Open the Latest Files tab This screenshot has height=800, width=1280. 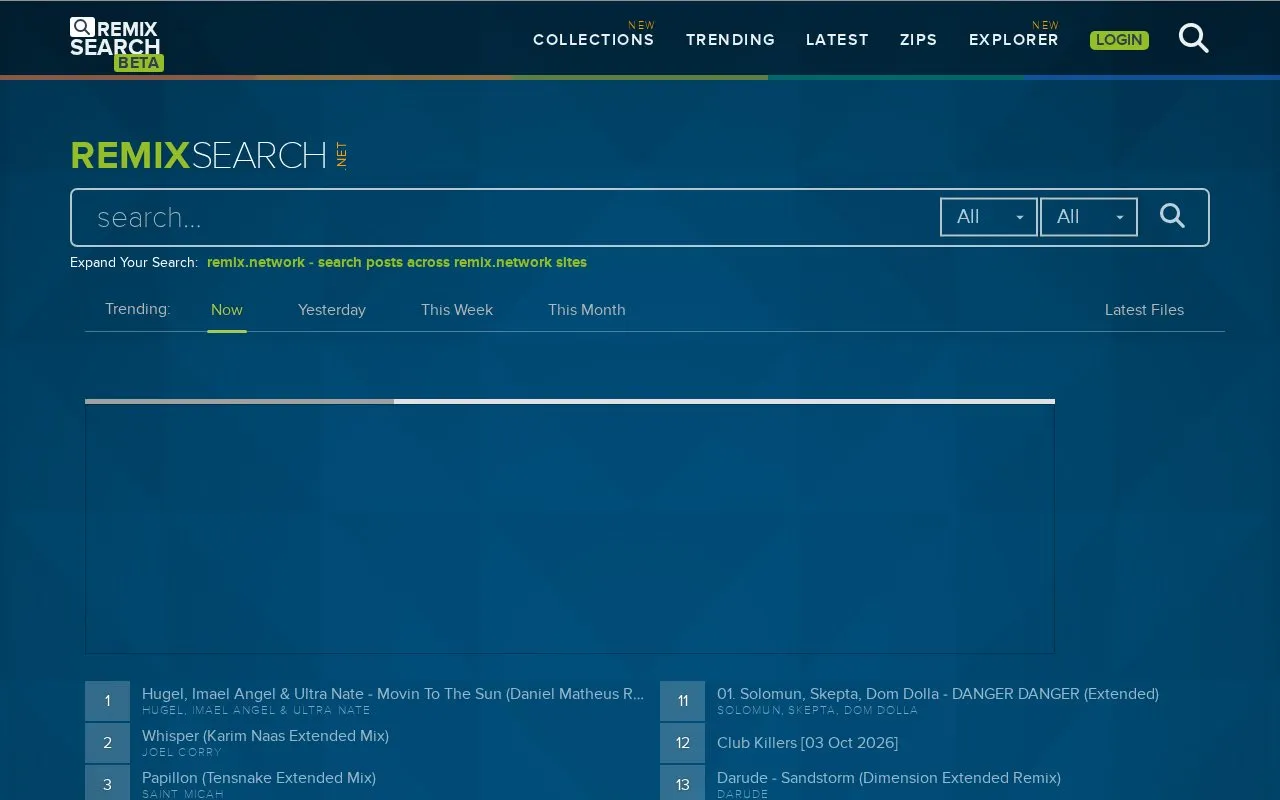(1144, 310)
